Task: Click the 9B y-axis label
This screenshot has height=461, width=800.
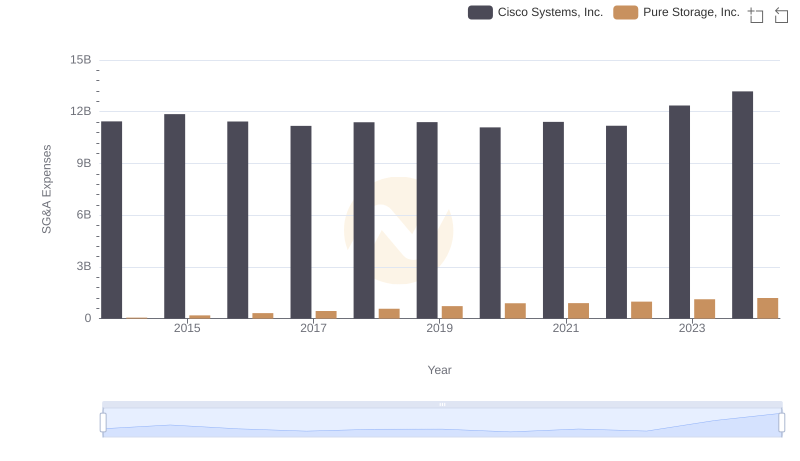Action: coord(84,163)
